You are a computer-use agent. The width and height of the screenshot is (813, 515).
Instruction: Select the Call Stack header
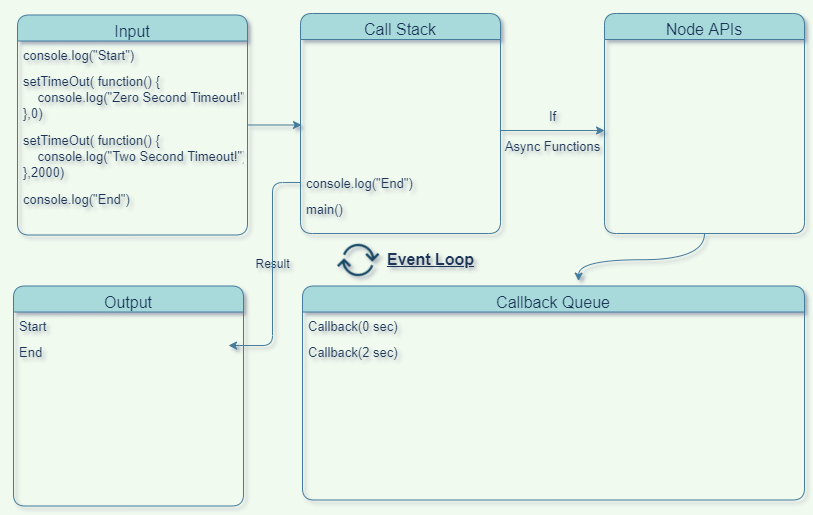click(x=400, y=29)
